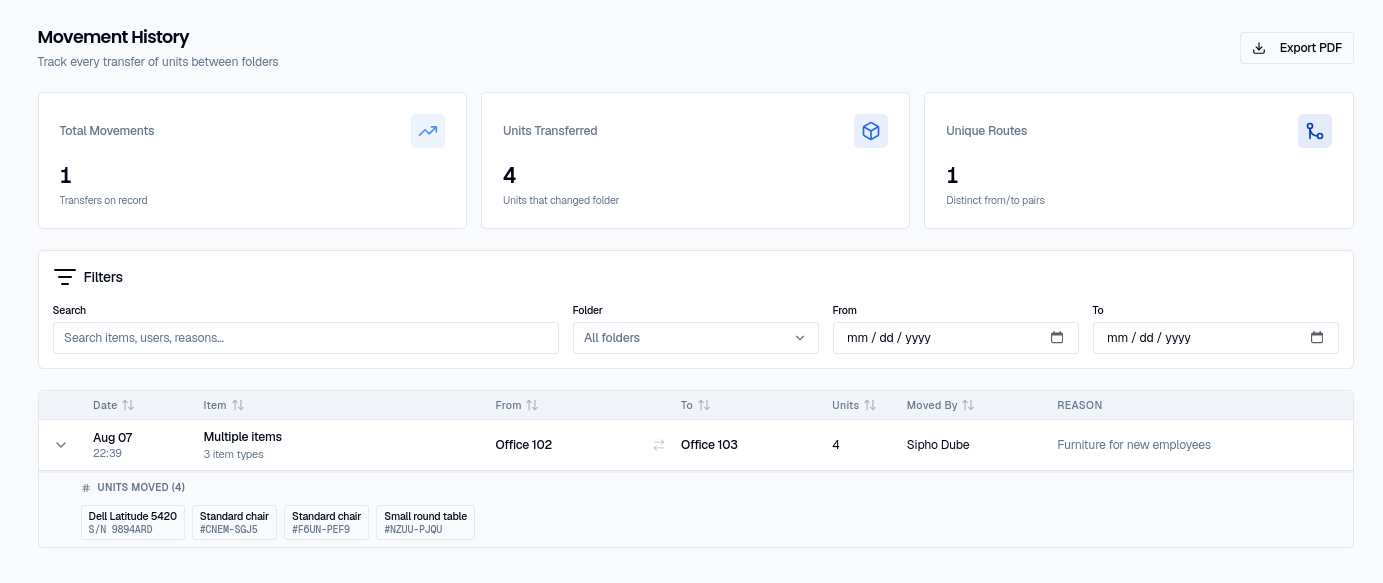The height and width of the screenshot is (583, 1383).
Task: Focus the Search items, users, reasons field
Action: [x=306, y=338]
